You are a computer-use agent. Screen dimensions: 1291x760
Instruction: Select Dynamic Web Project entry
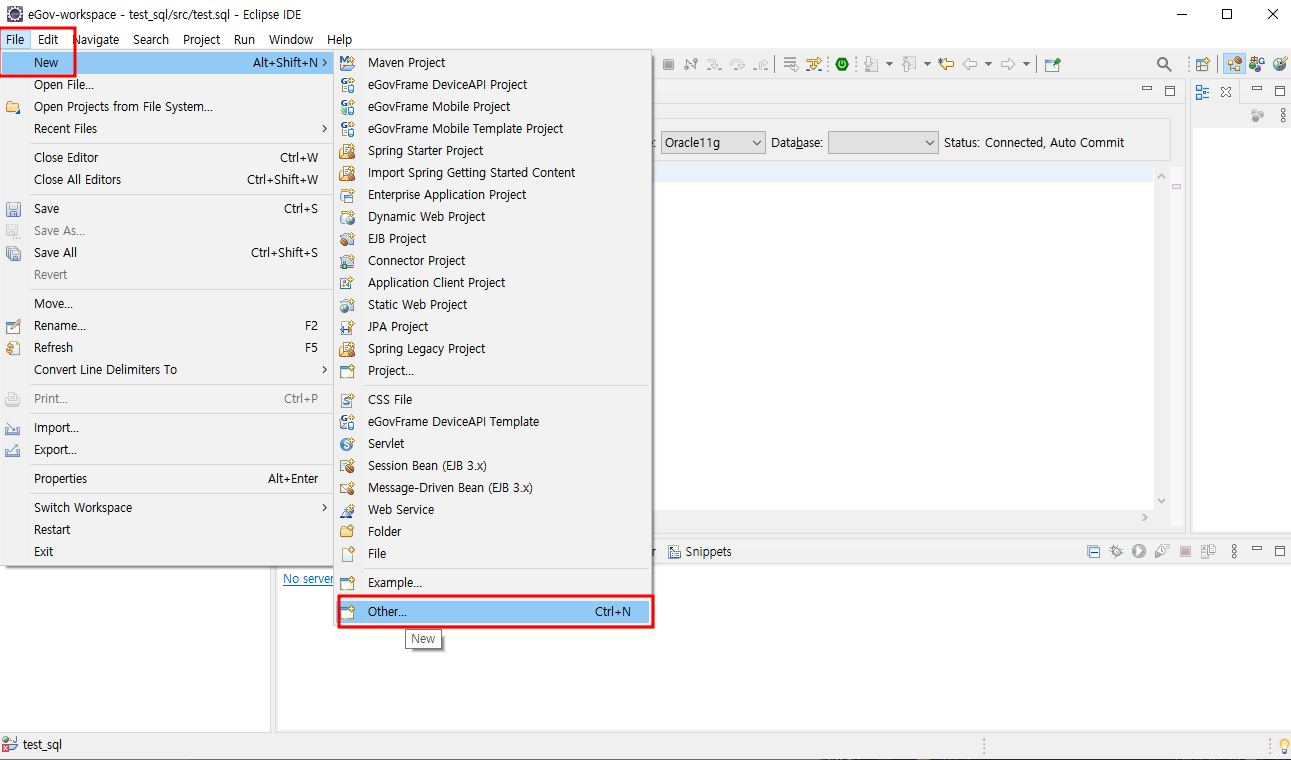point(494,216)
